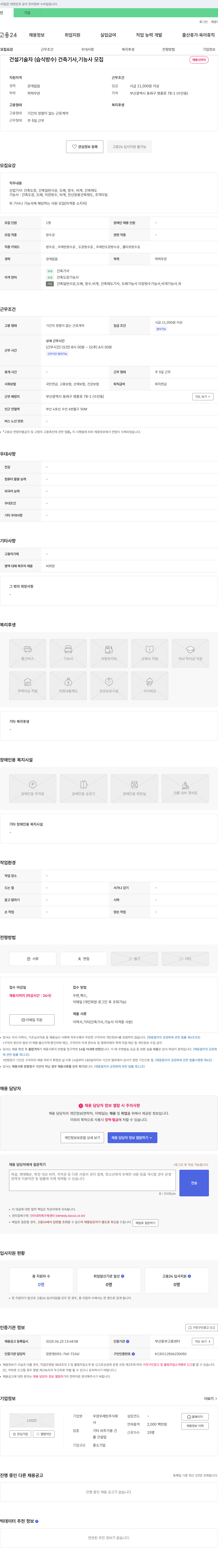Click info icon next to 빅데이터 추천 정보
Screen dimensions: 218x1568
pos(36,1521)
